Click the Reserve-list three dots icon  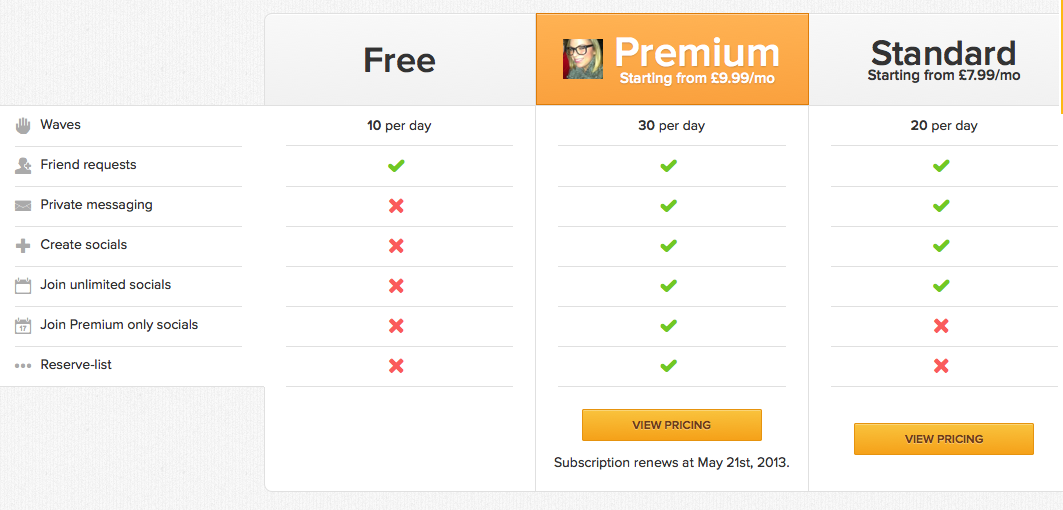[x=23, y=366]
